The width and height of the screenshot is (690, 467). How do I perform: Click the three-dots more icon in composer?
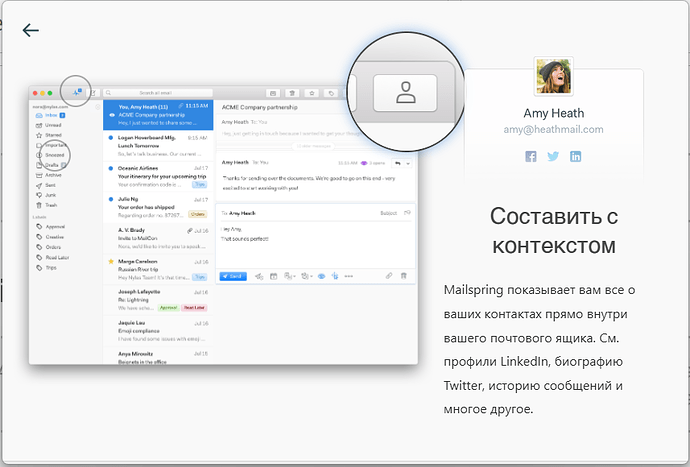[349, 276]
